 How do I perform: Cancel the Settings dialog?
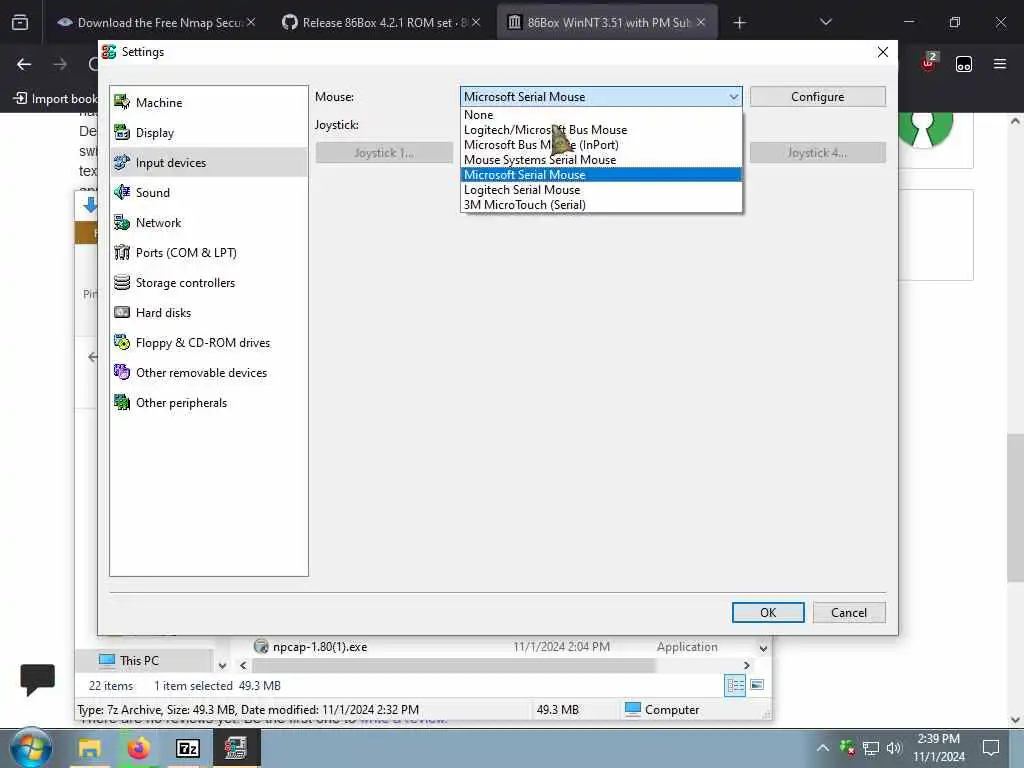coord(849,613)
